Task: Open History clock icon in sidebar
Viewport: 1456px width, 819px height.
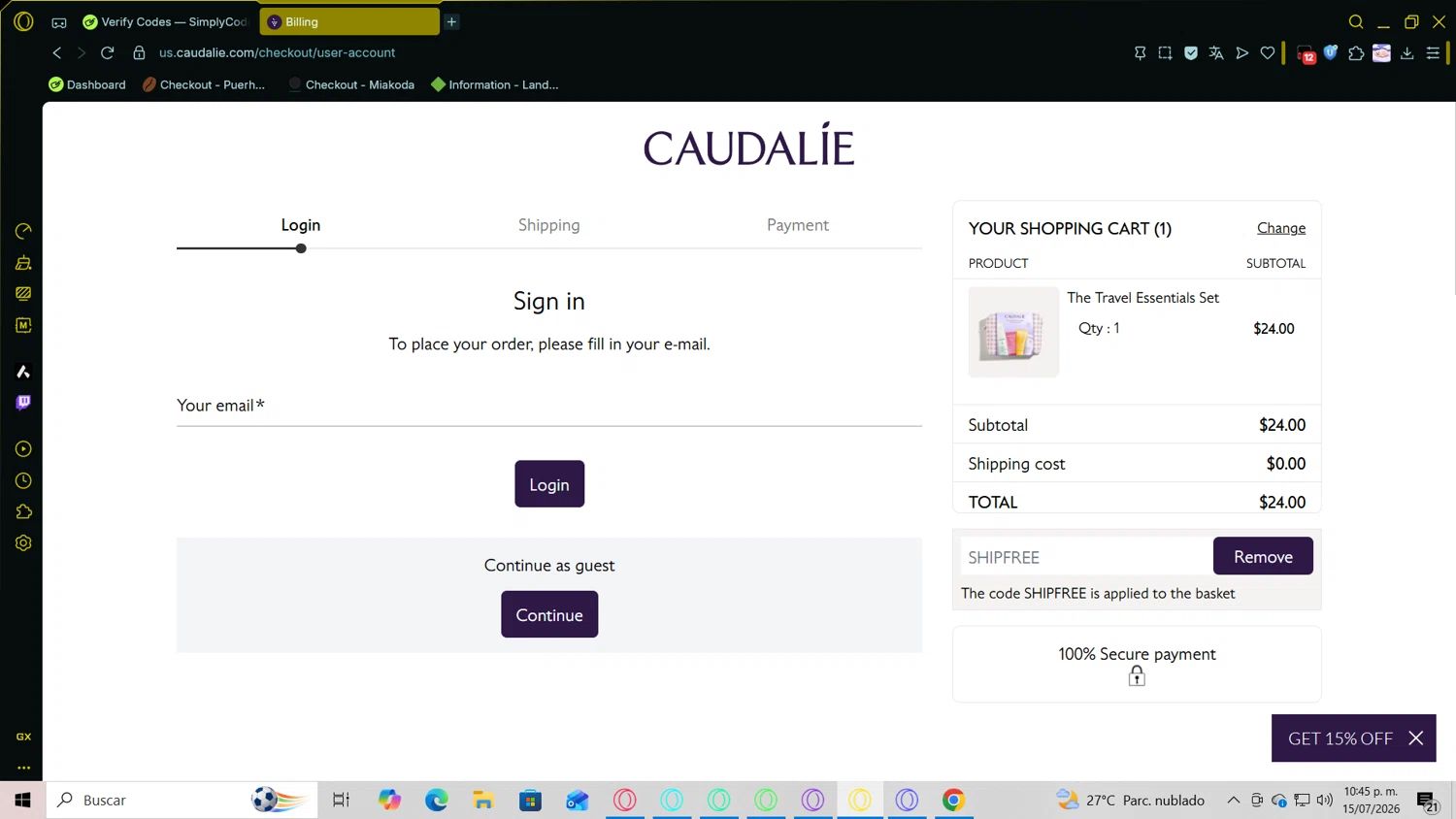Action: click(x=23, y=480)
